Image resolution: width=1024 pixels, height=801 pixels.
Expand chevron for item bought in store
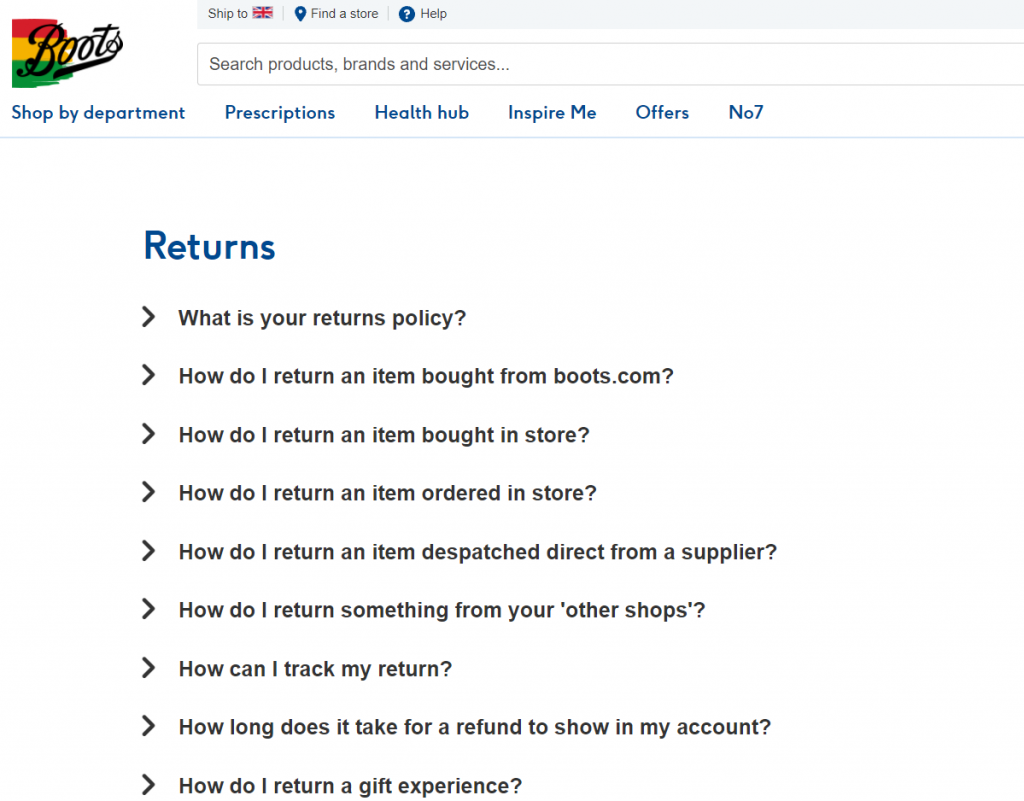pyautogui.click(x=149, y=434)
